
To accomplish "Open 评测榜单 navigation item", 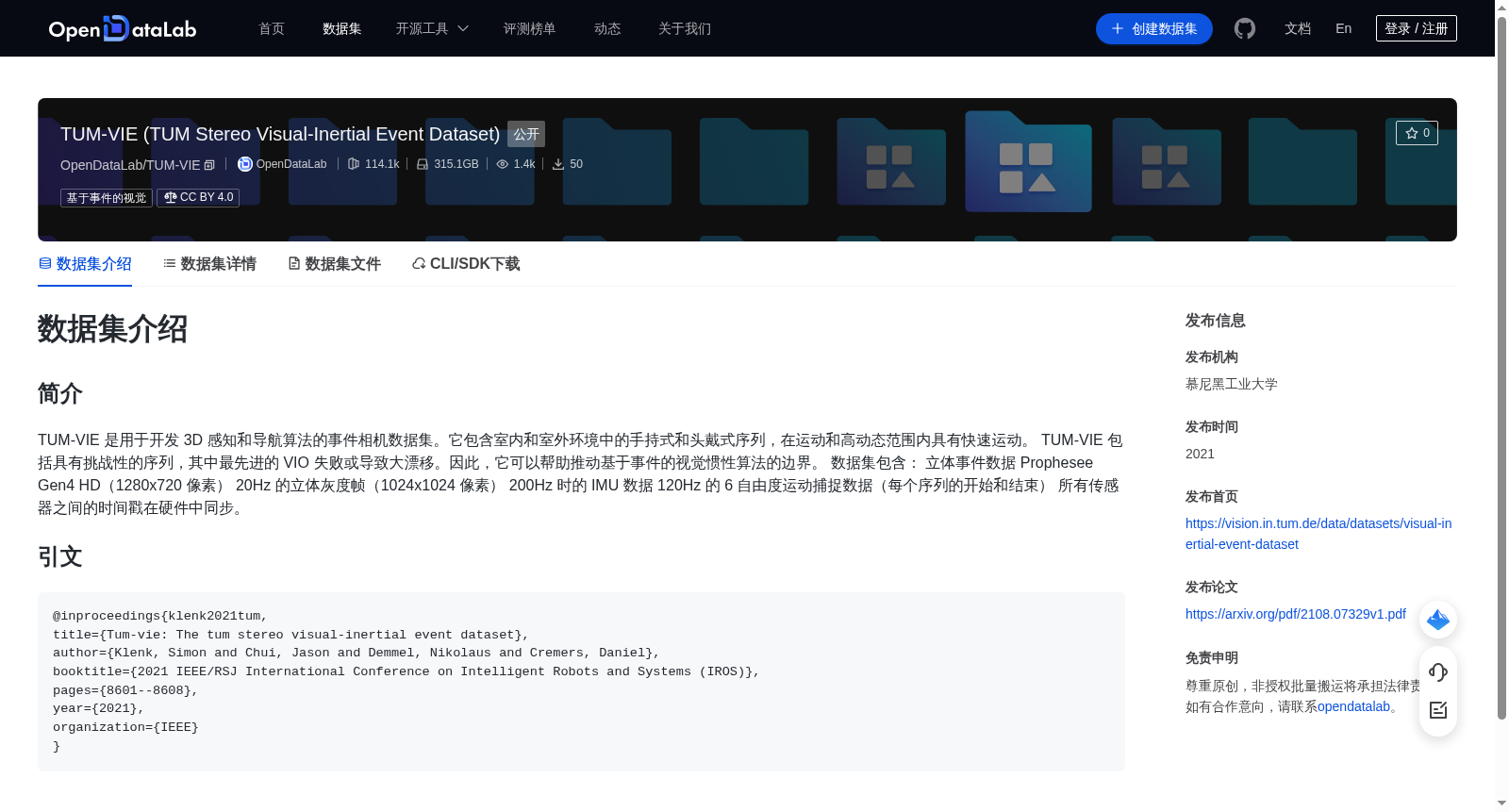I will pyautogui.click(x=530, y=28).
